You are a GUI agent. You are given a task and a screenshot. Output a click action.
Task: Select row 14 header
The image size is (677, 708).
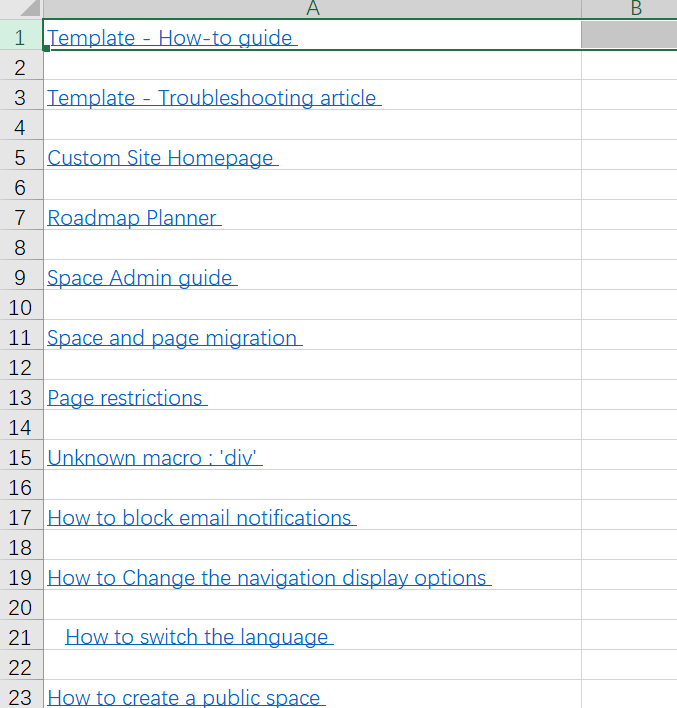pos(21,424)
